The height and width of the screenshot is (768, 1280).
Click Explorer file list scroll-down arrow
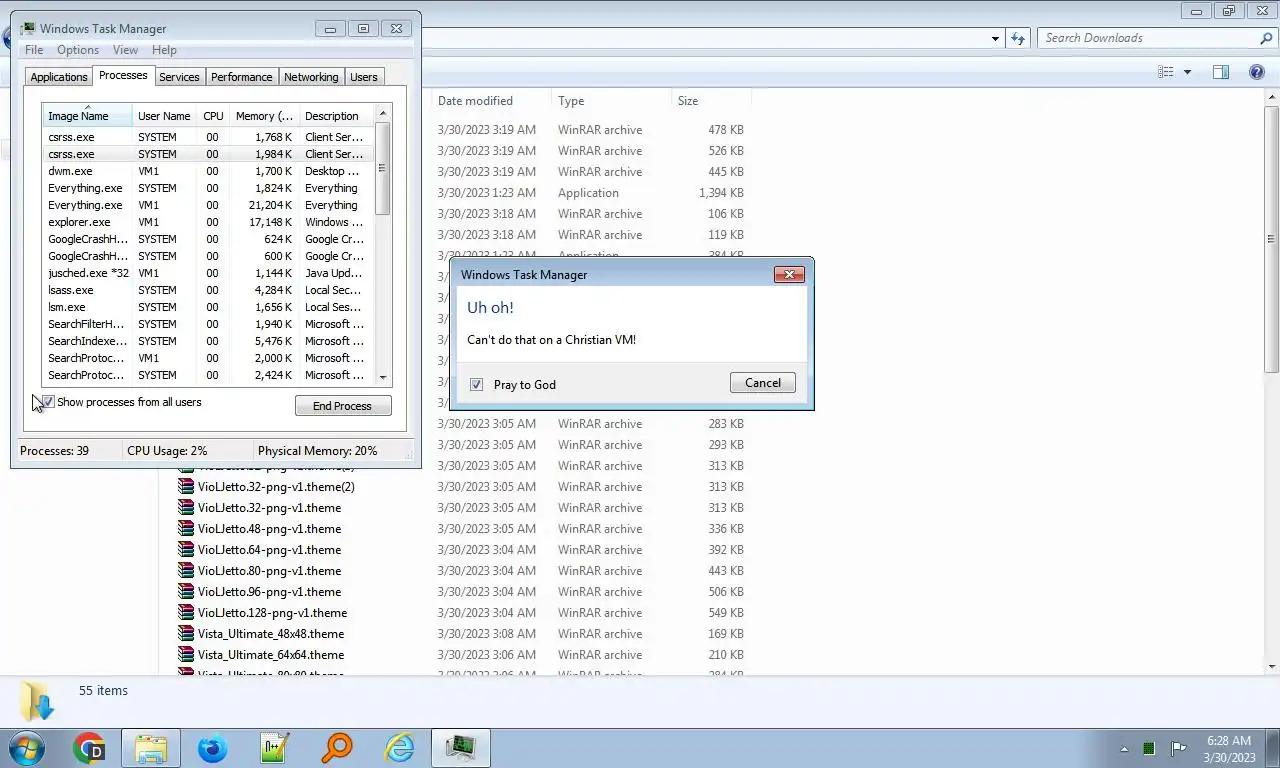[x=1272, y=666]
